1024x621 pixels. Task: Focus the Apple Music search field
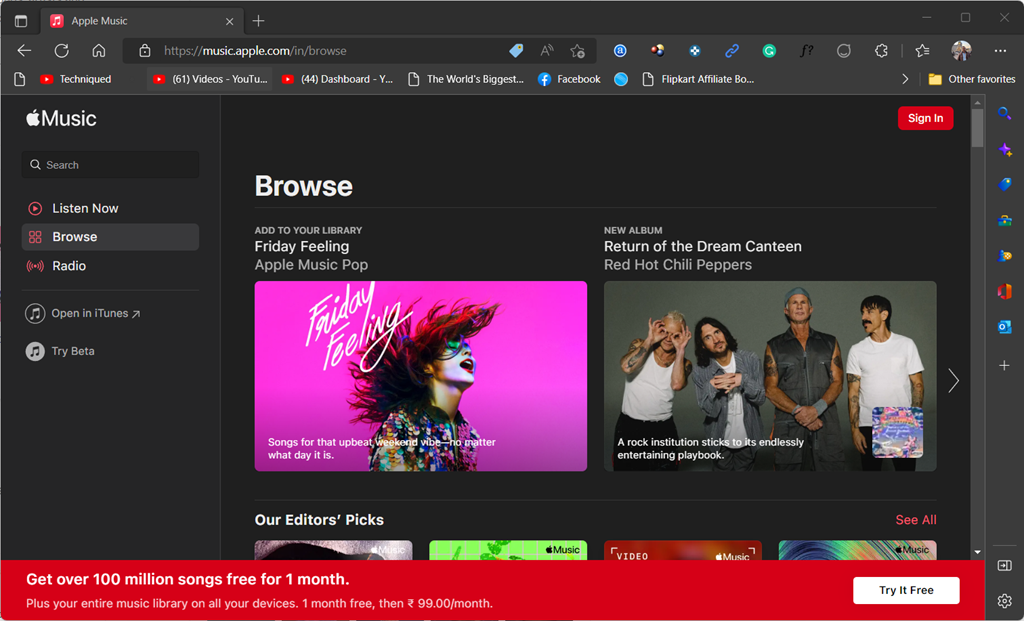tap(110, 165)
